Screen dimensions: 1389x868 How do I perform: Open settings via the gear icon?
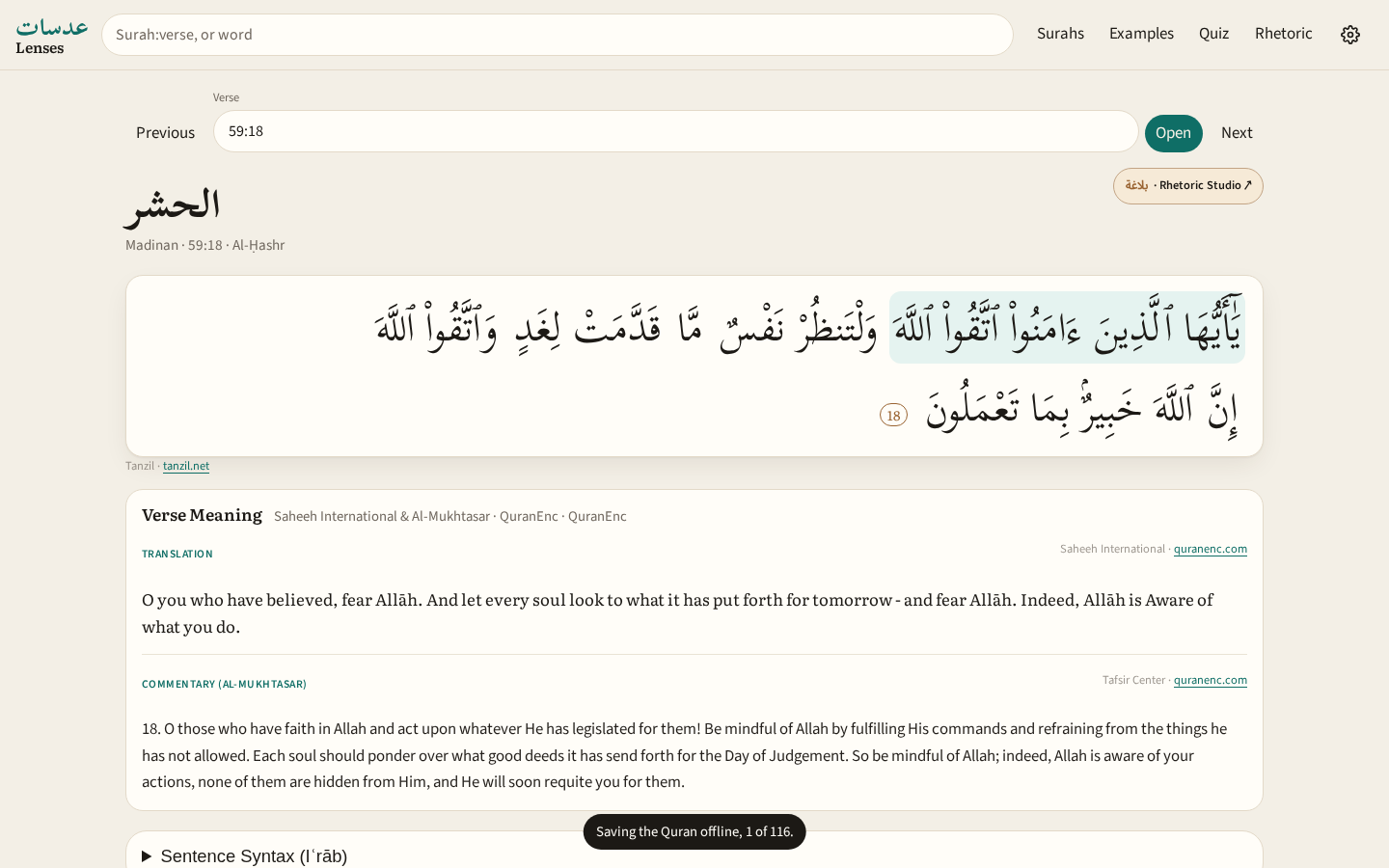(x=1350, y=35)
